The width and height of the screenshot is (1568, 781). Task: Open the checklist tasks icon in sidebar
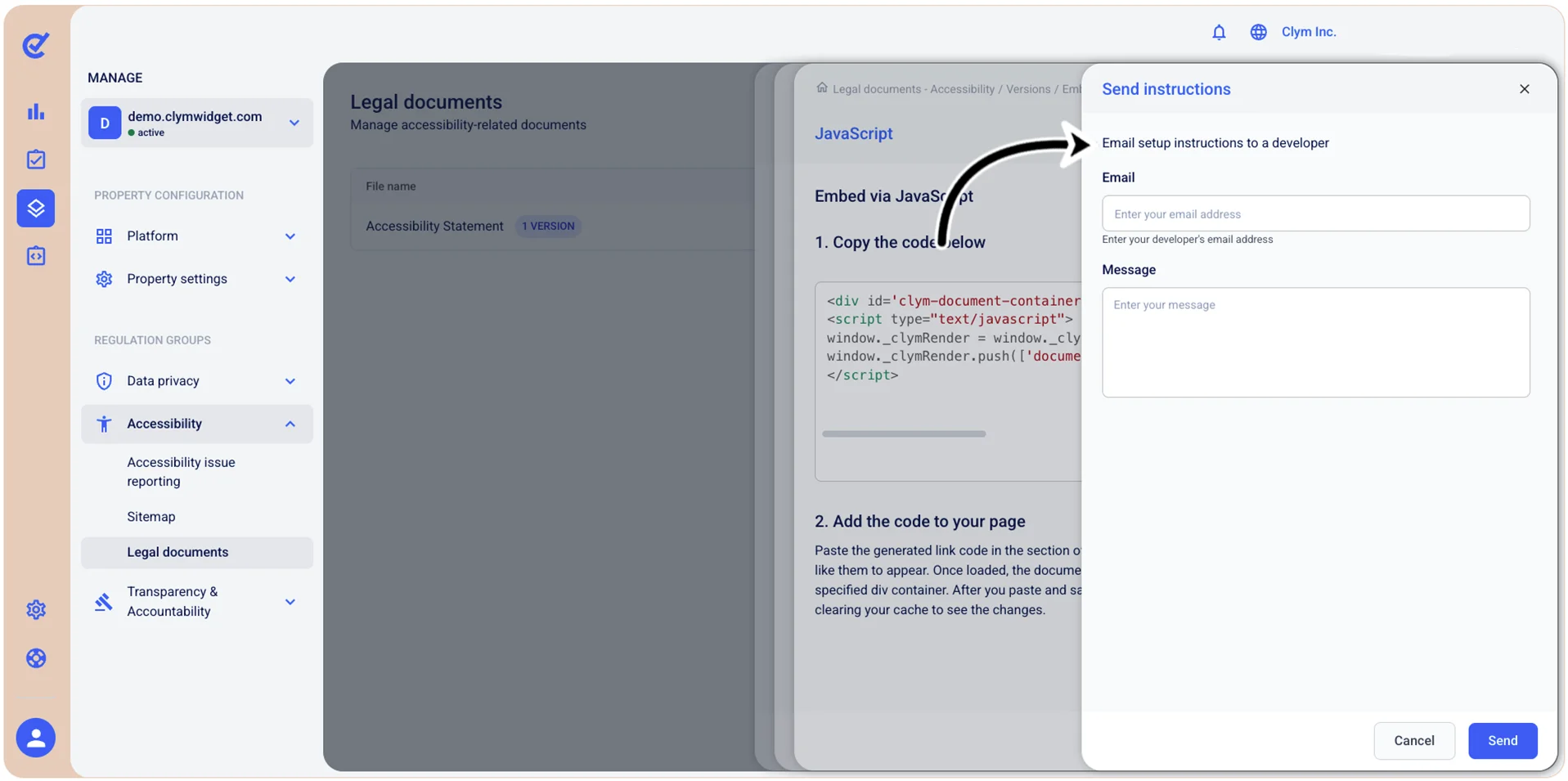(36, 159)
